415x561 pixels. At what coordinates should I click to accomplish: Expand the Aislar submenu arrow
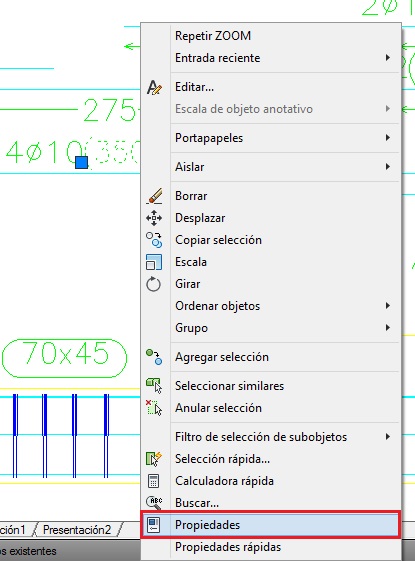pyautogui.click(x=388, y=167)
